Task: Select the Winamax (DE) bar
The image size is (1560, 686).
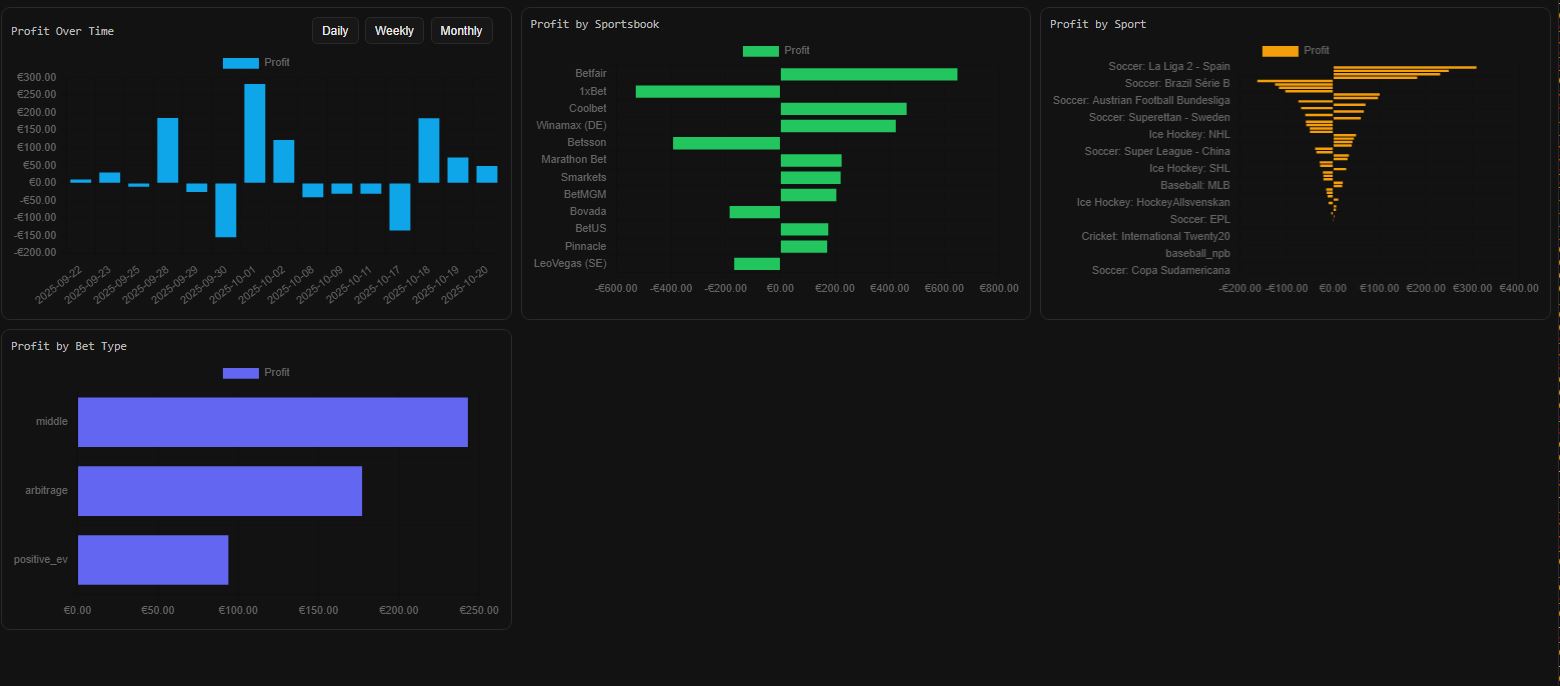Action: coord(837,126)
